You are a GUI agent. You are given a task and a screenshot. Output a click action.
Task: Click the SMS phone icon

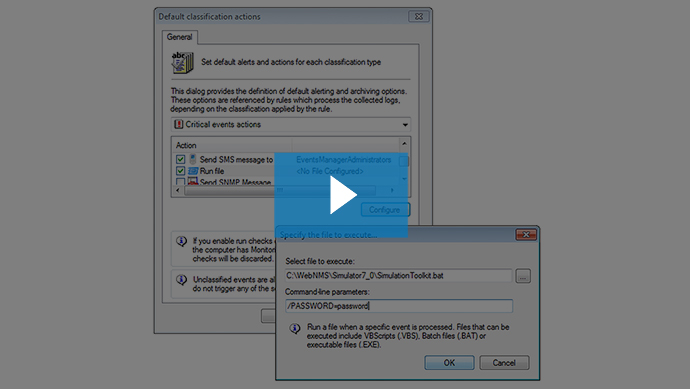point(193,159)
